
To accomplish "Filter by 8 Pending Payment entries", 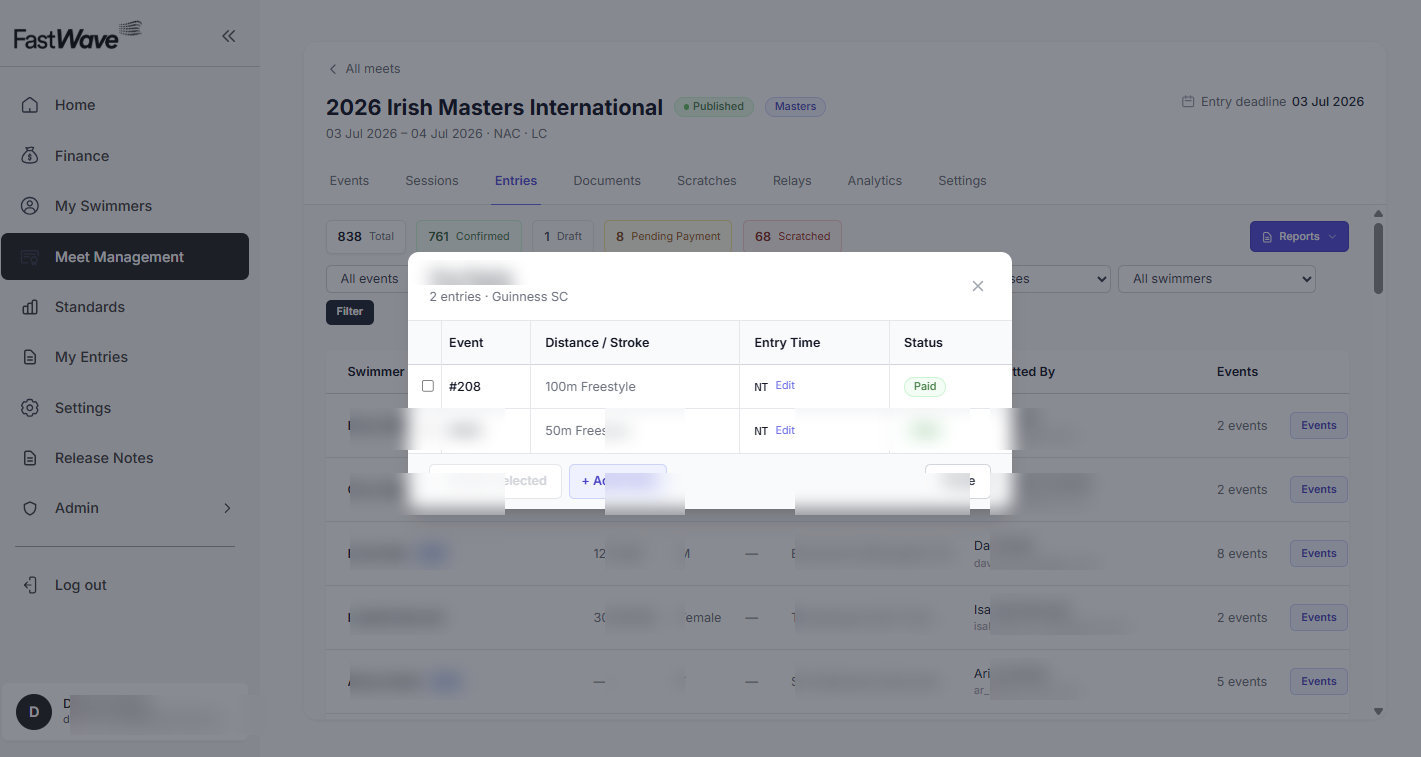I will click(668, 237).
